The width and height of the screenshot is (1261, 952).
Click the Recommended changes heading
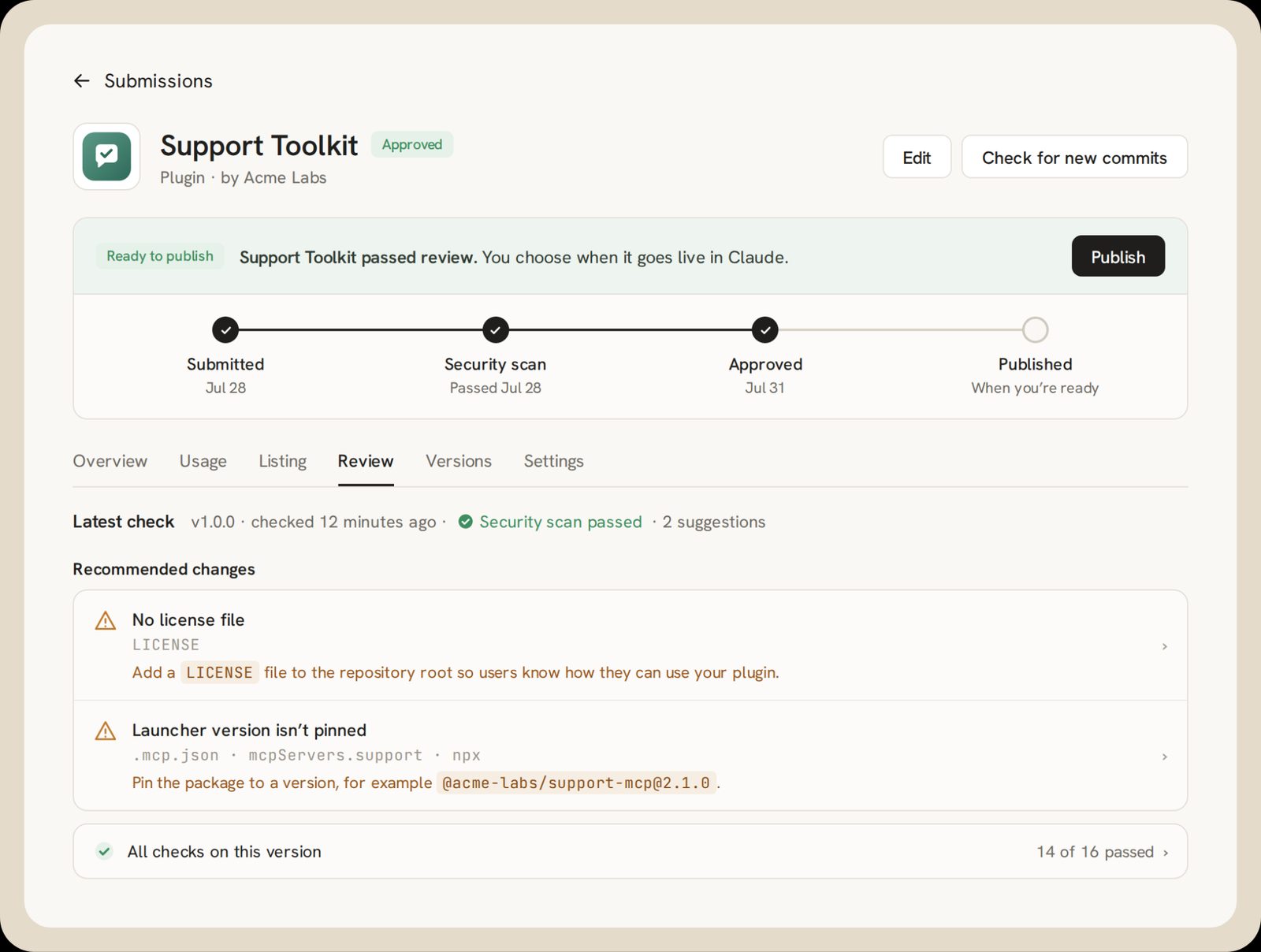164,569
